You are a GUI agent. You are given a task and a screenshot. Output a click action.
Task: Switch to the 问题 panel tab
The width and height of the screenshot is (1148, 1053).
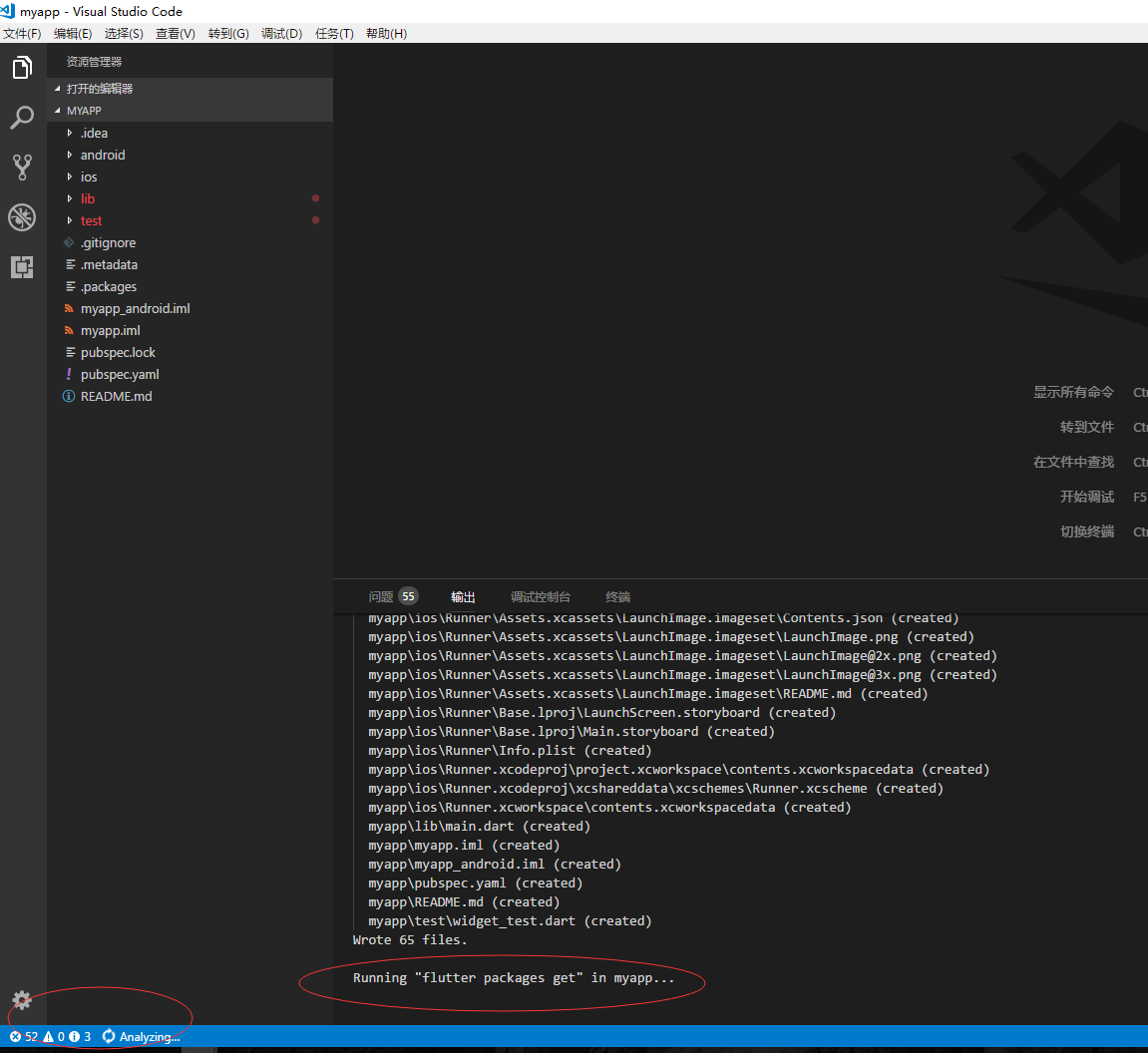(x=381, y=596)
